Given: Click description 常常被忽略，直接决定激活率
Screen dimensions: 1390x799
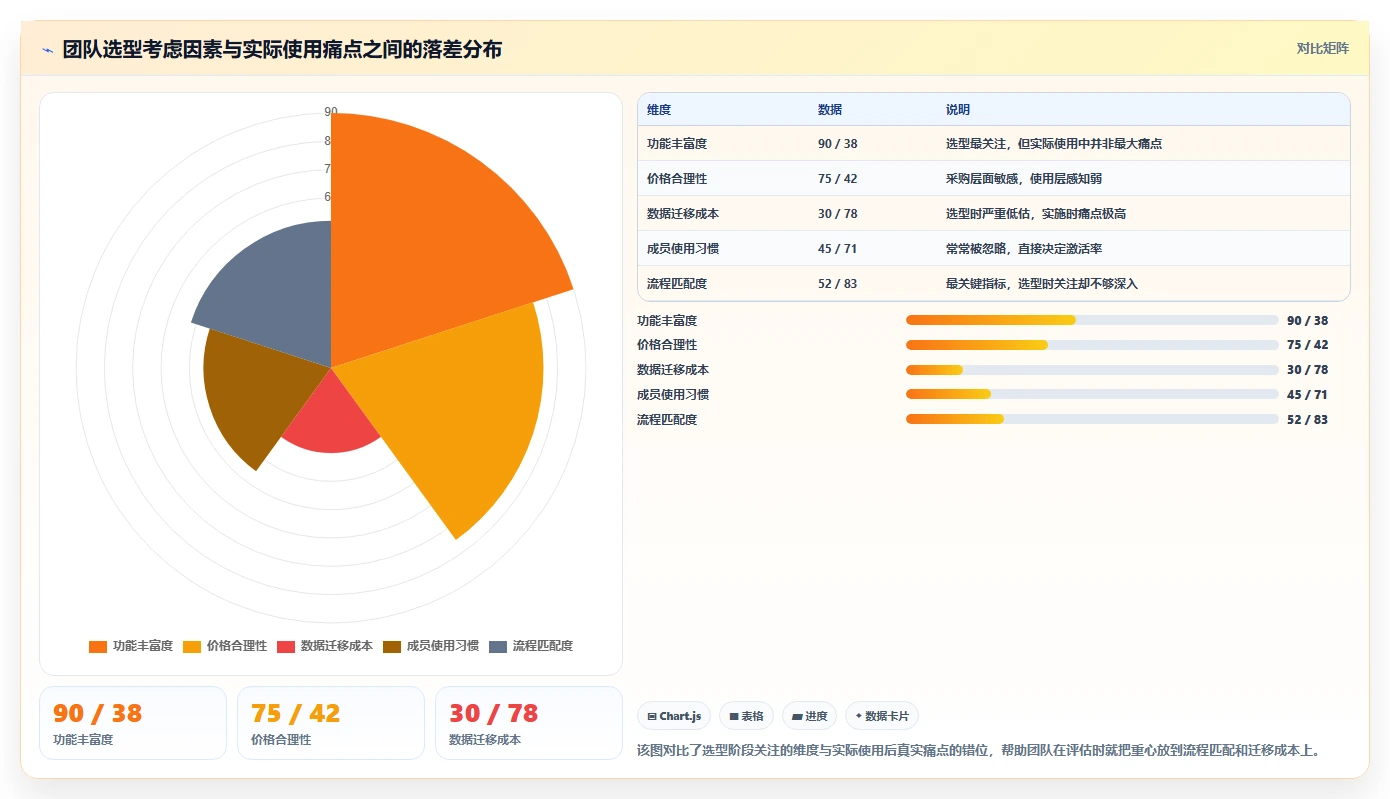Looking at the screenshot, I should [1024, 249].
